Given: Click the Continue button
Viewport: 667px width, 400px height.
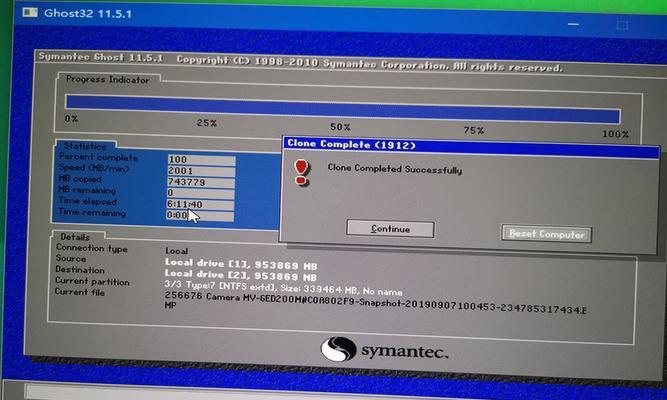Looking at the screenshot, I should 390,229.
